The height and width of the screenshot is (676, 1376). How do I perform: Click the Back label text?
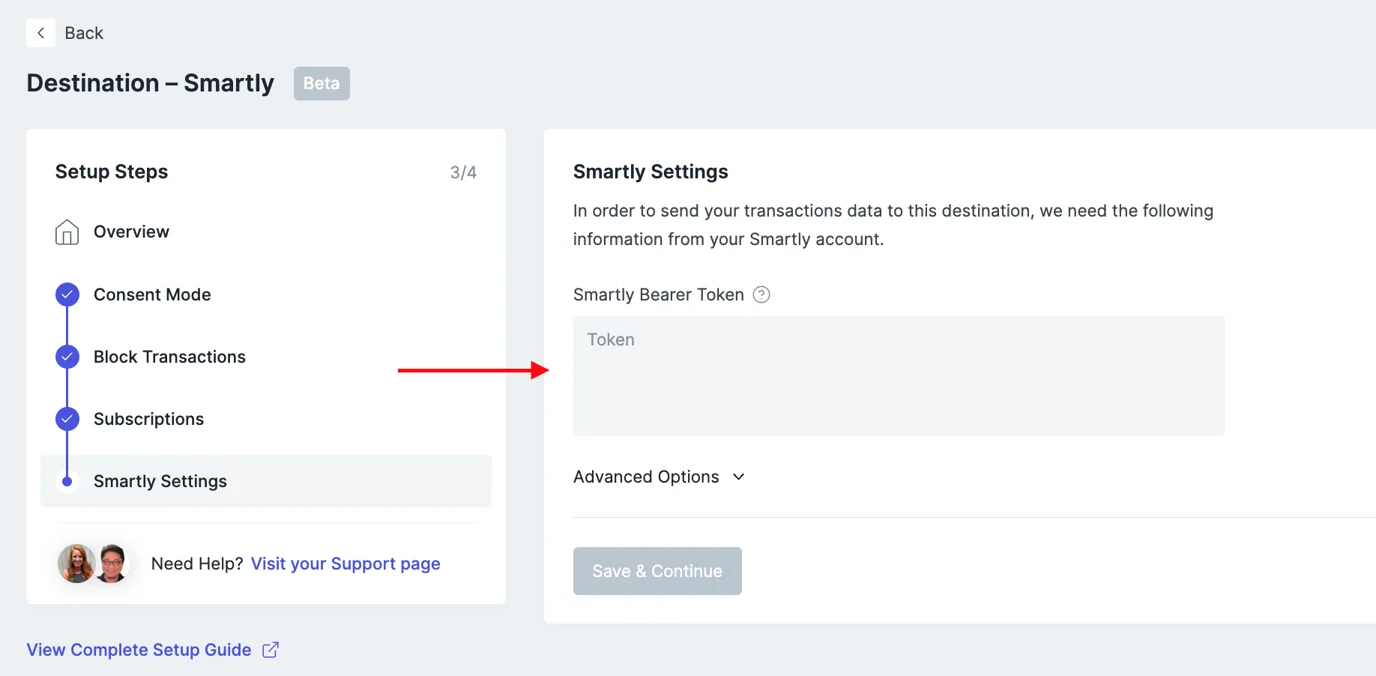tap(84, 33)
